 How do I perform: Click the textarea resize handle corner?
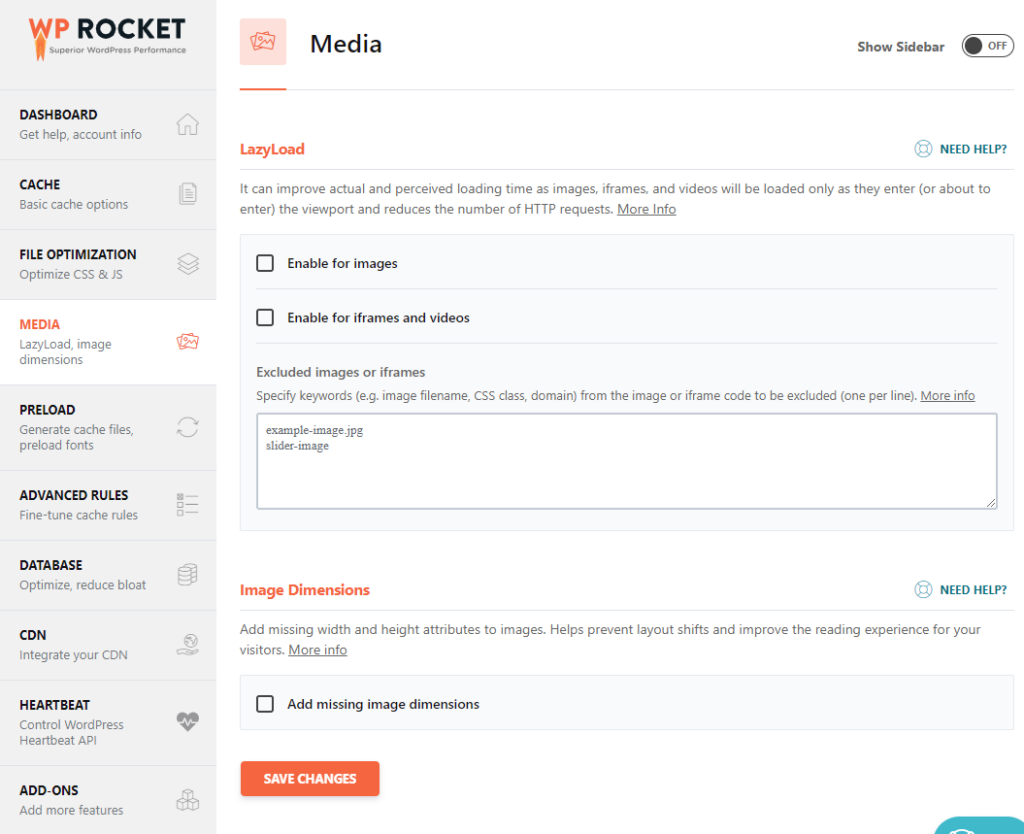tap(991, 503)
